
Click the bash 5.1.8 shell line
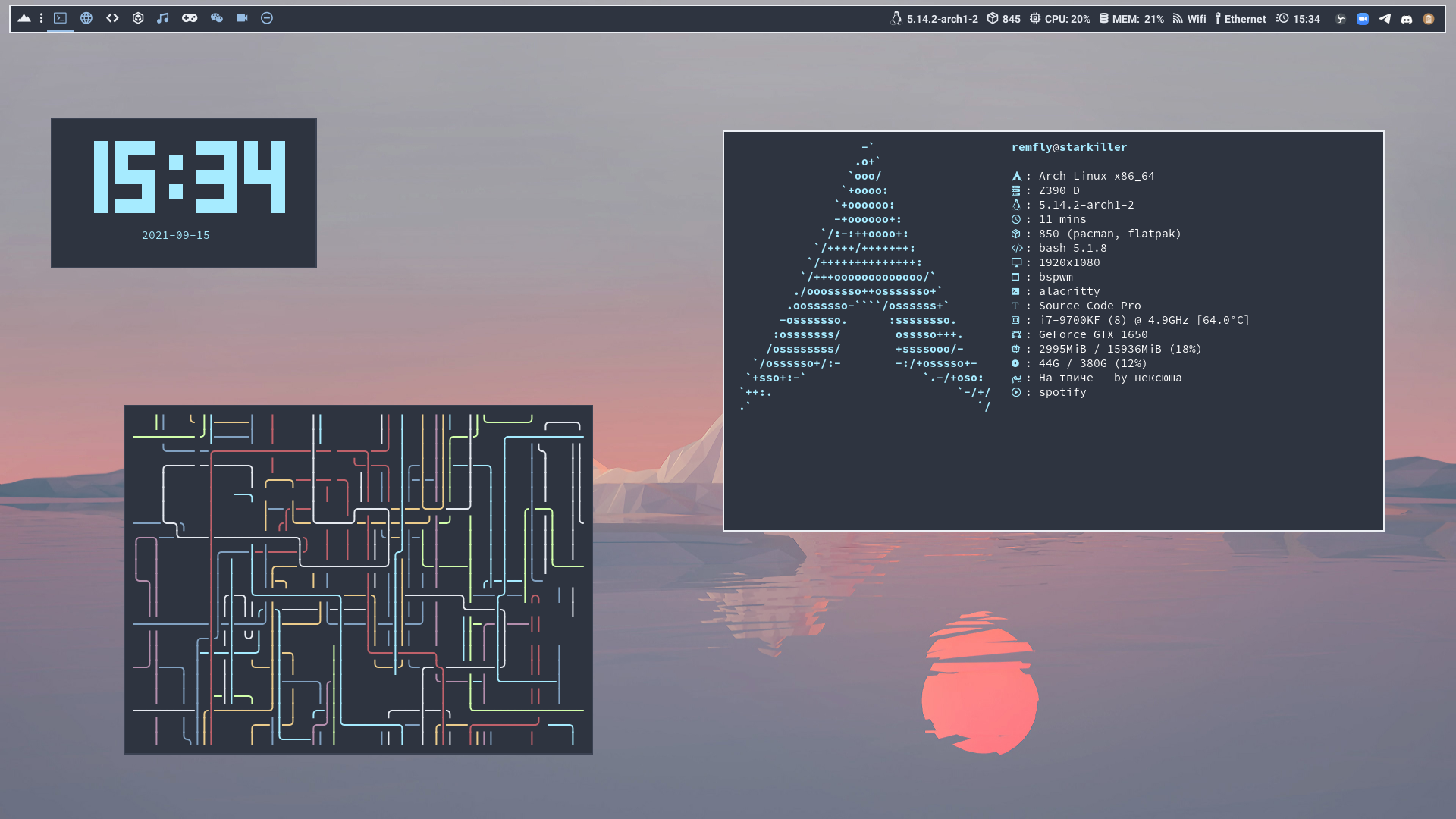pos(1059,248)
